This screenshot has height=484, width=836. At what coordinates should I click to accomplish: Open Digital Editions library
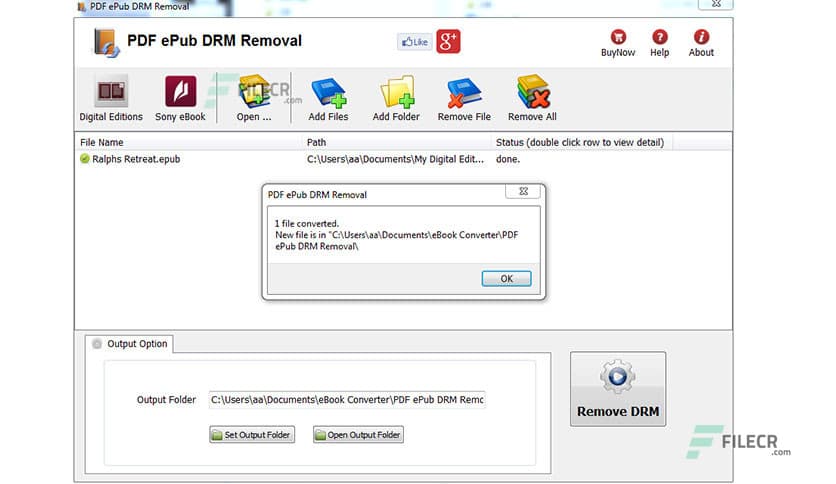(x=111, y=99)
